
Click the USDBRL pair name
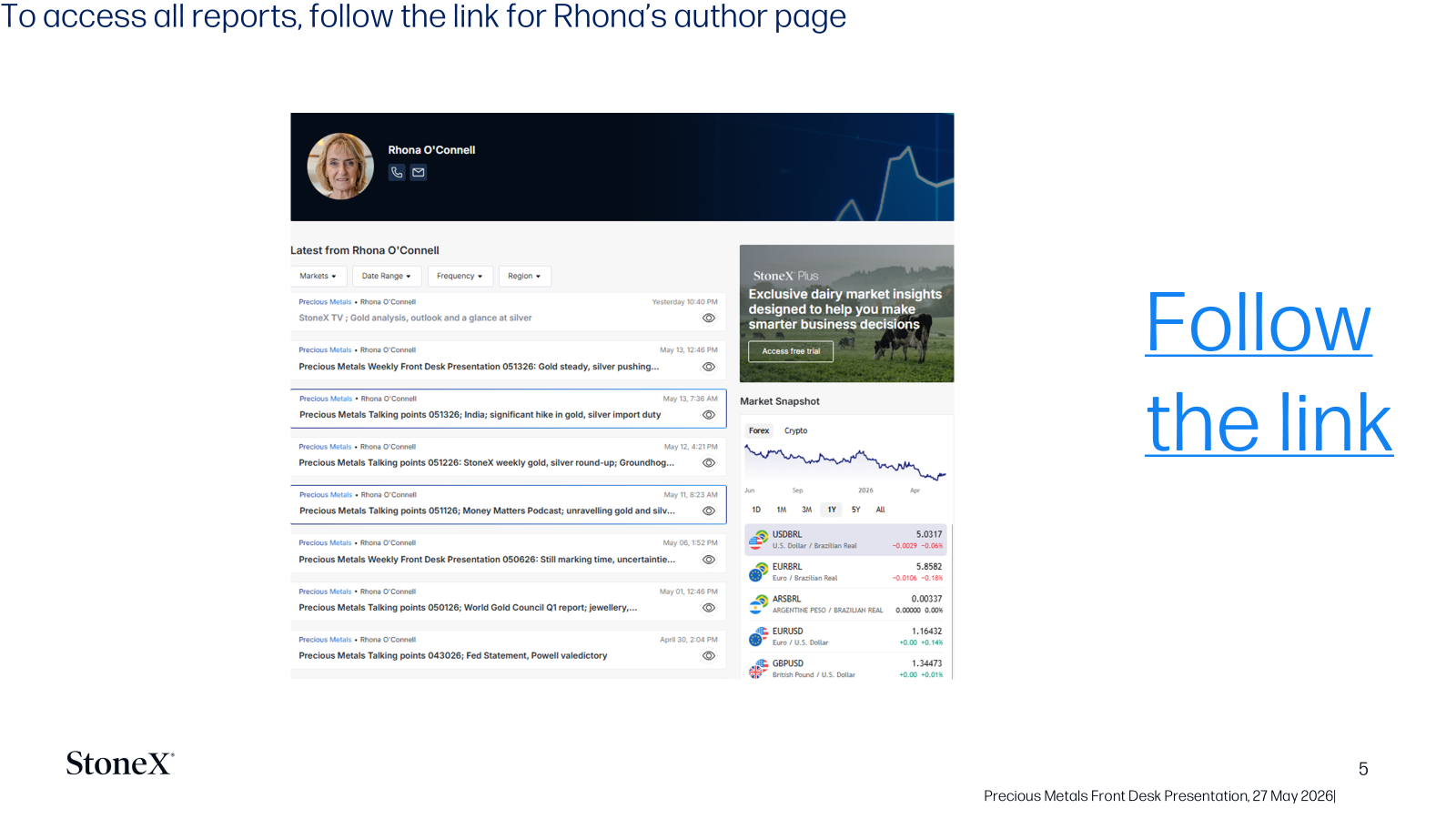(787, 535)
